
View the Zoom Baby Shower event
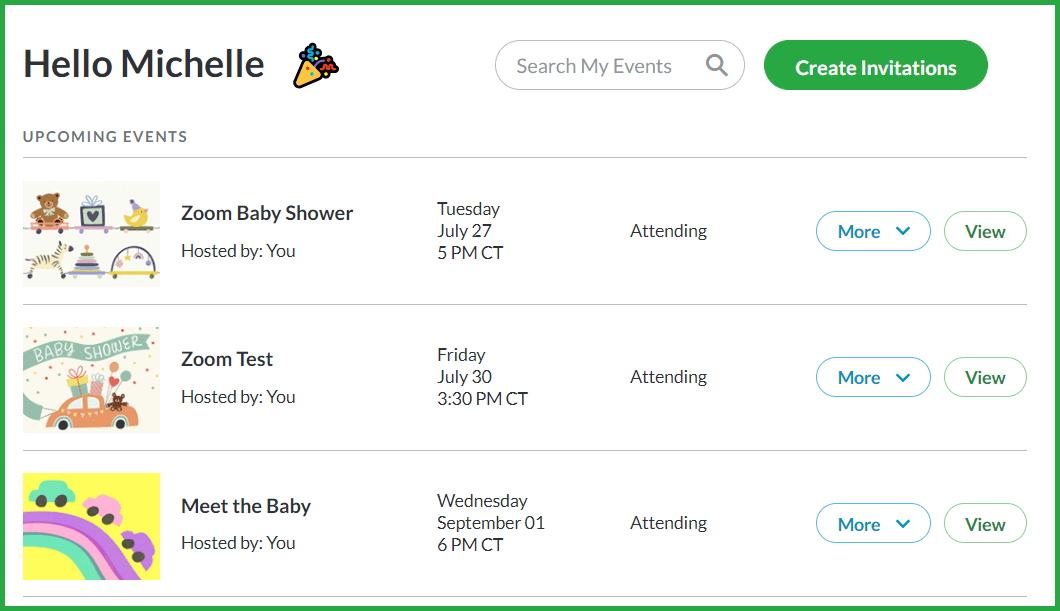[985, 231]
